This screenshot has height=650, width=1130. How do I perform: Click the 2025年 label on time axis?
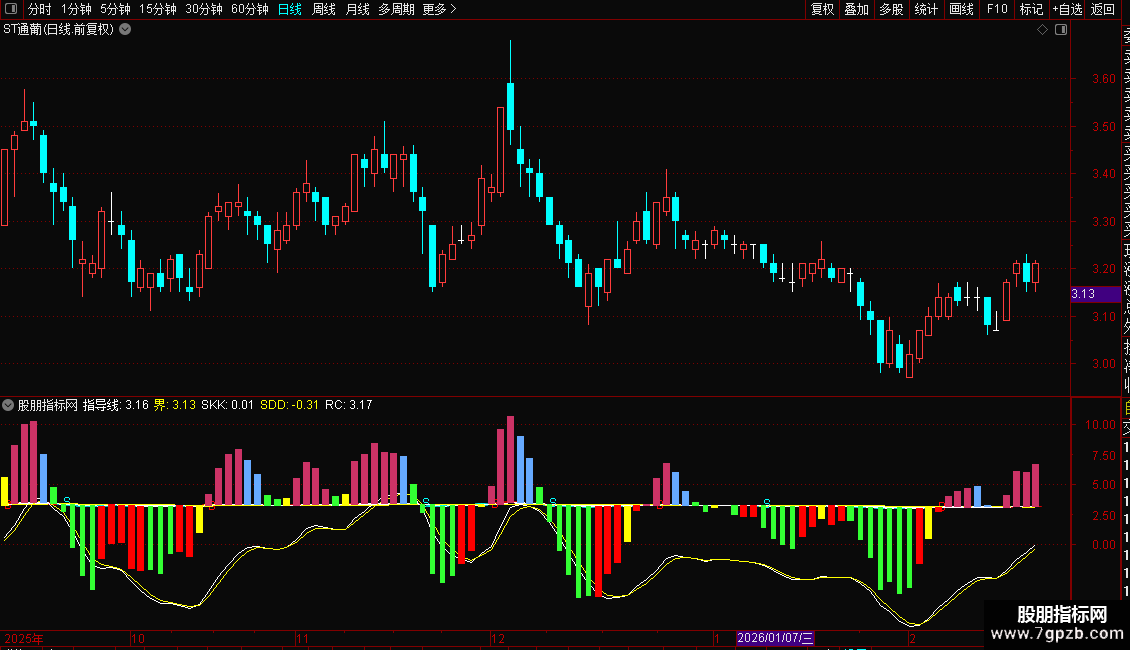pyautogui.click(x=24, y=638)
